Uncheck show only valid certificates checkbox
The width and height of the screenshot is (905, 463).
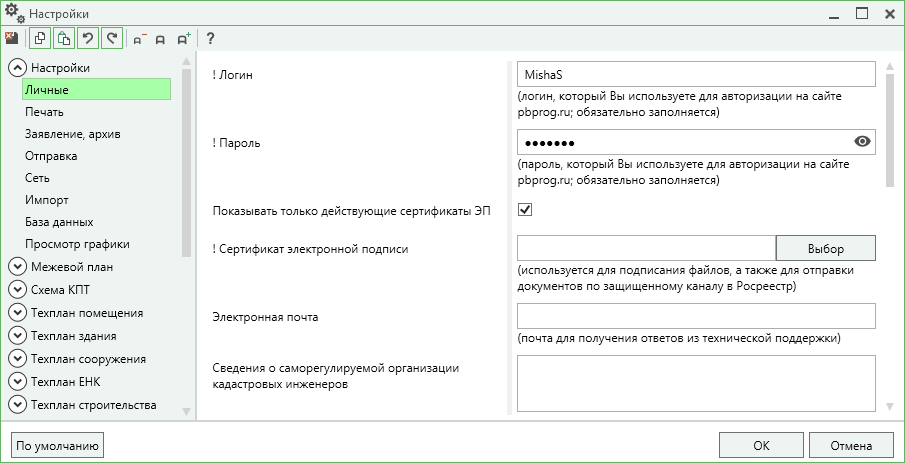(x=525, y=210)
